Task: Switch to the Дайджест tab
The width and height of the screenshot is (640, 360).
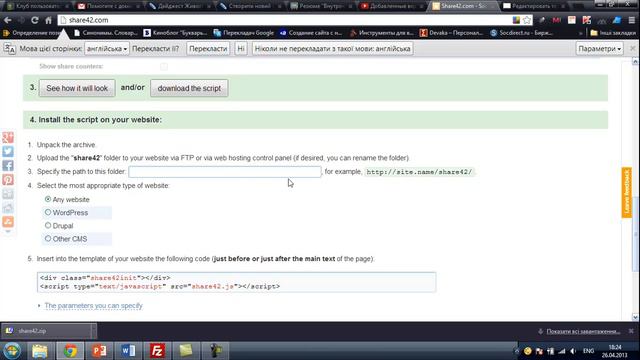Action: tap(179, 6)
